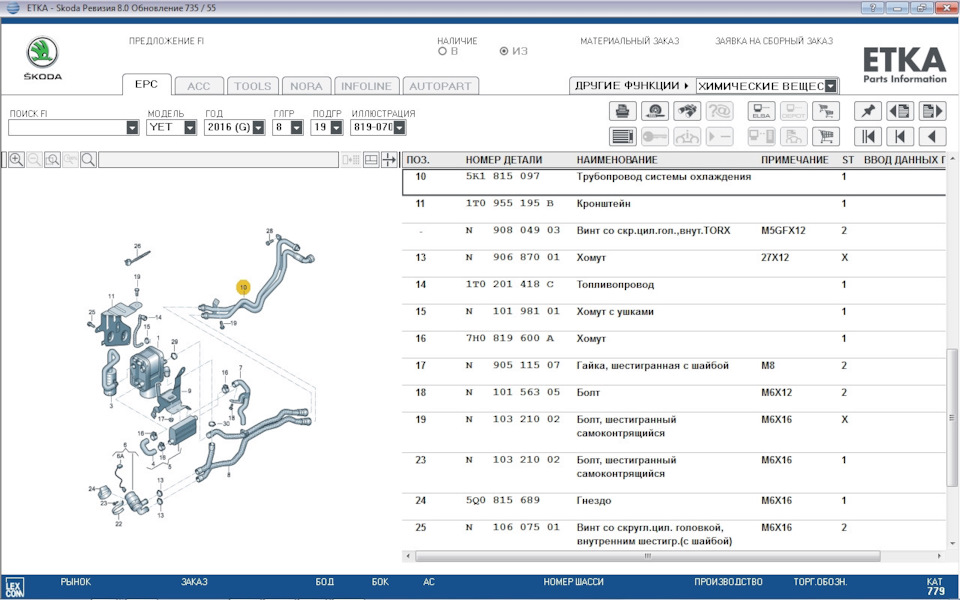Click the Skoda logo

pyautogui.click(x=42, y=58)
